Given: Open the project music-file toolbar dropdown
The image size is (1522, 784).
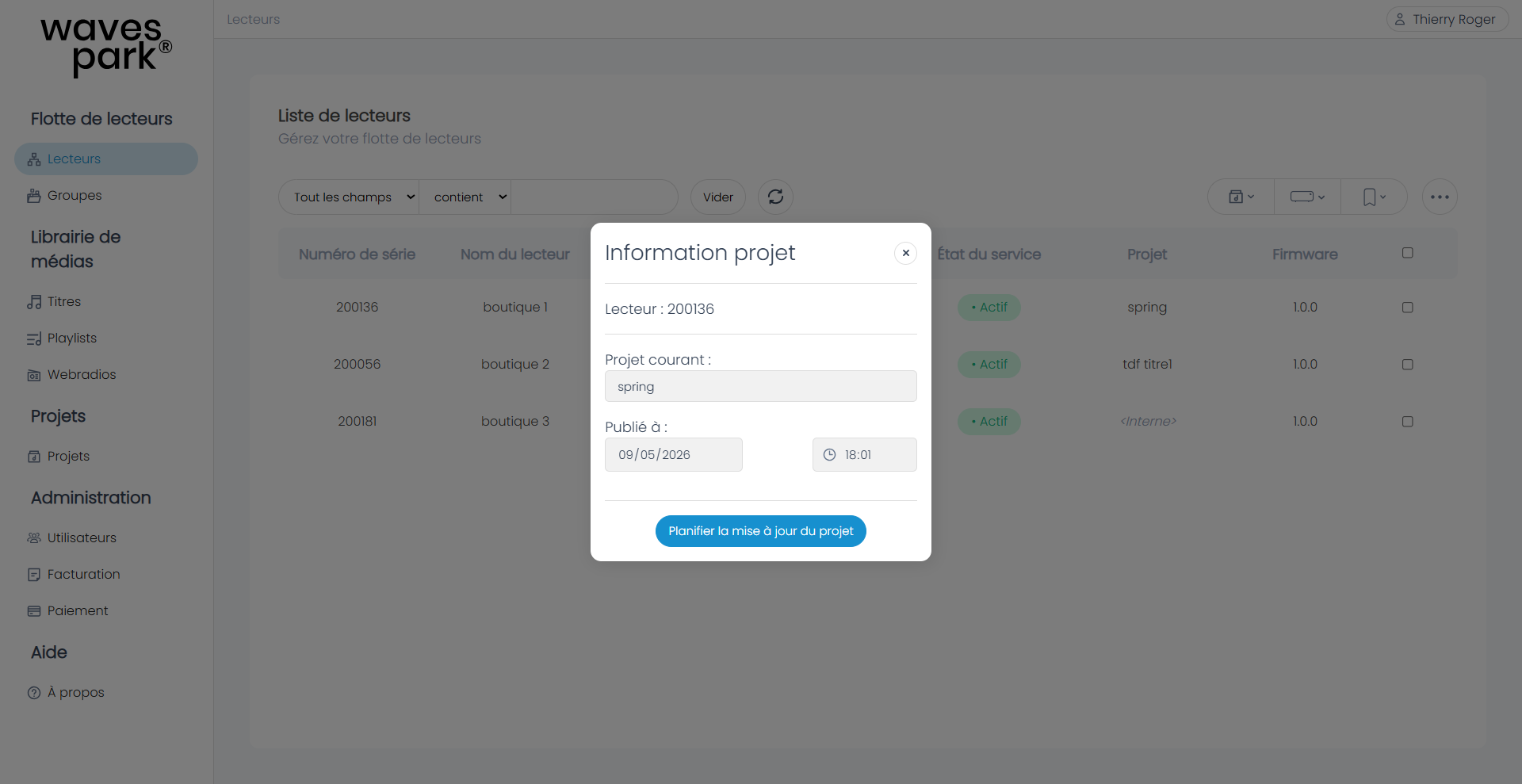Looking at the screenshot, I should [1241, 197].
